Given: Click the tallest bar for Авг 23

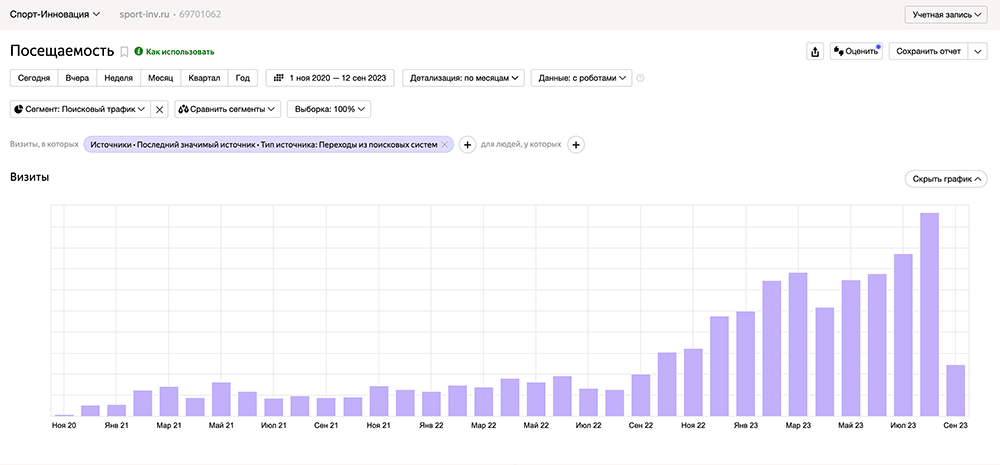Looking at the screenshot, I should 929,314.
